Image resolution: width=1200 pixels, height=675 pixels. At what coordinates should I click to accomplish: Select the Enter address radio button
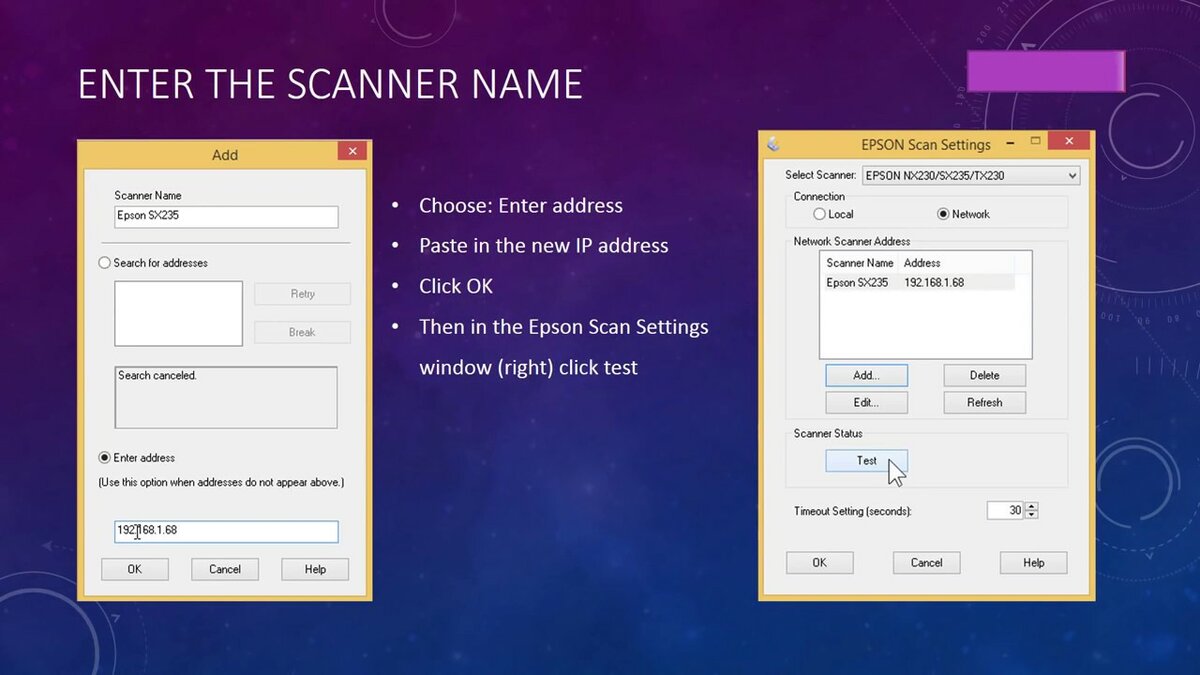coord(104,458)
